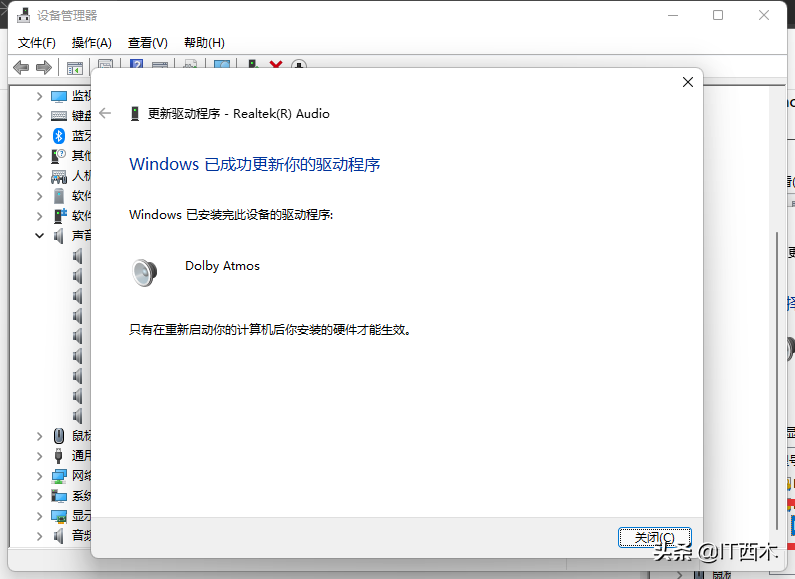Expand the 系统 category chevron

coord(39,496)
